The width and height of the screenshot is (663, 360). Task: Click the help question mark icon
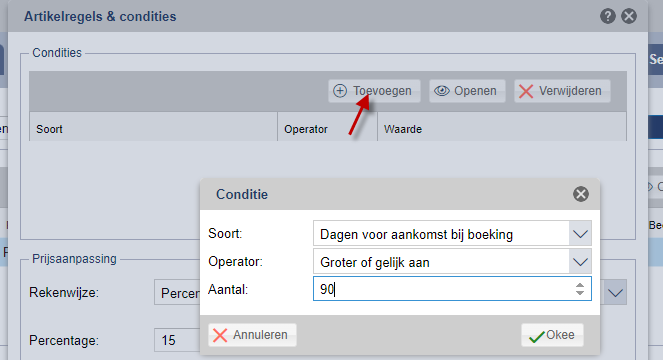(608, 16)
